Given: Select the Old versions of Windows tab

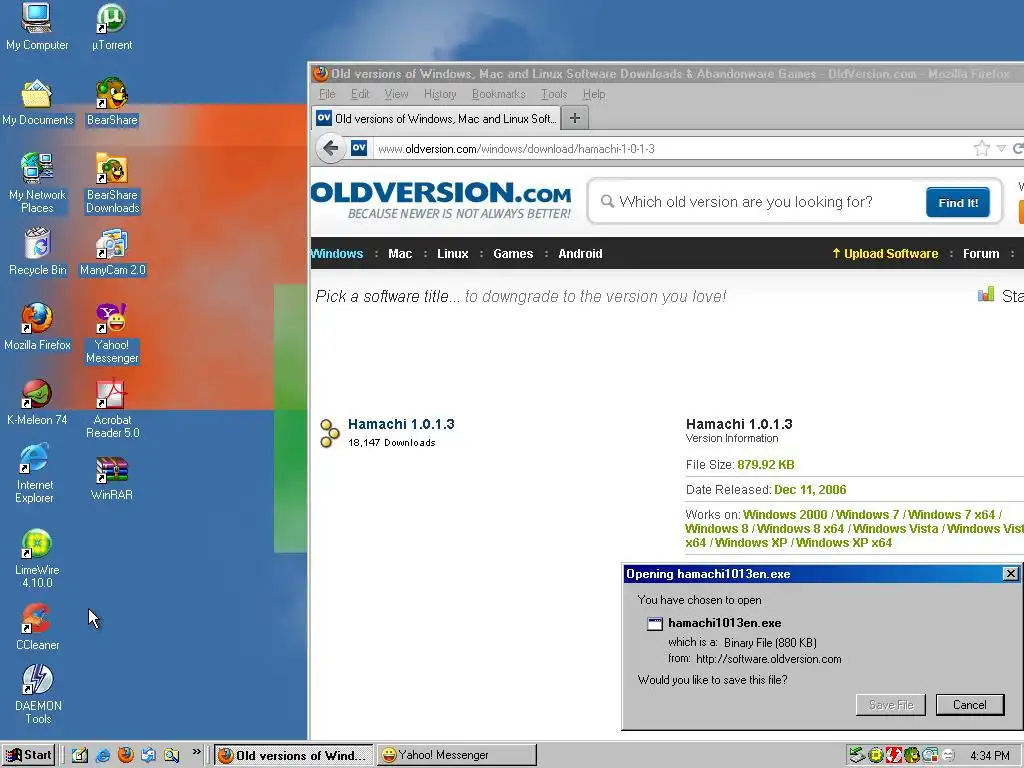Looking at the screenshot, I should point(436,118).
